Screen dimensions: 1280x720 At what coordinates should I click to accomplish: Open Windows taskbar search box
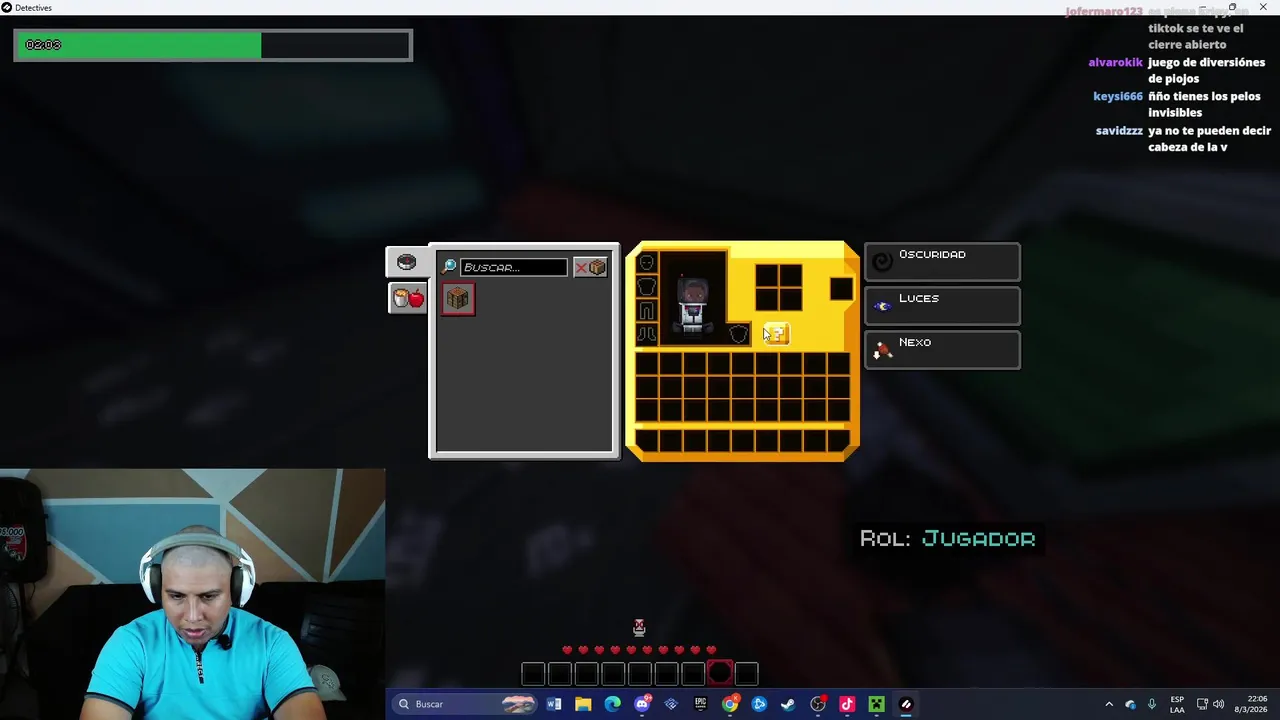click(466, 704)
